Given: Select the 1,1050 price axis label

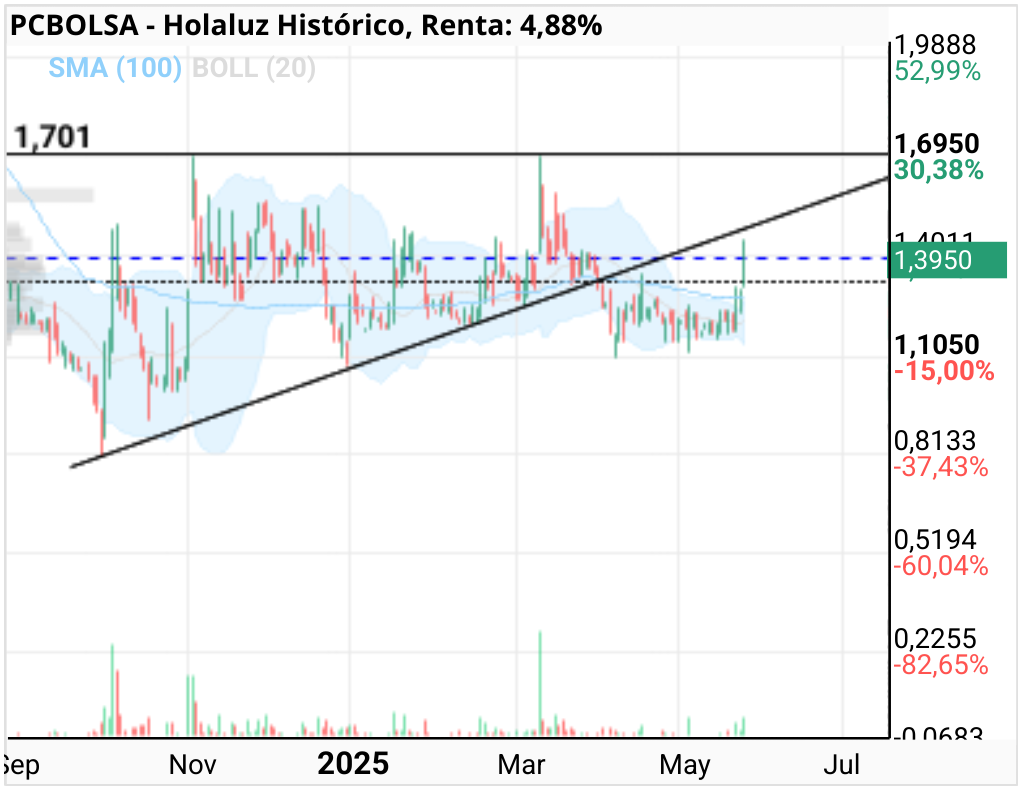Looking at the screenshot, I should tap(937, 345).
